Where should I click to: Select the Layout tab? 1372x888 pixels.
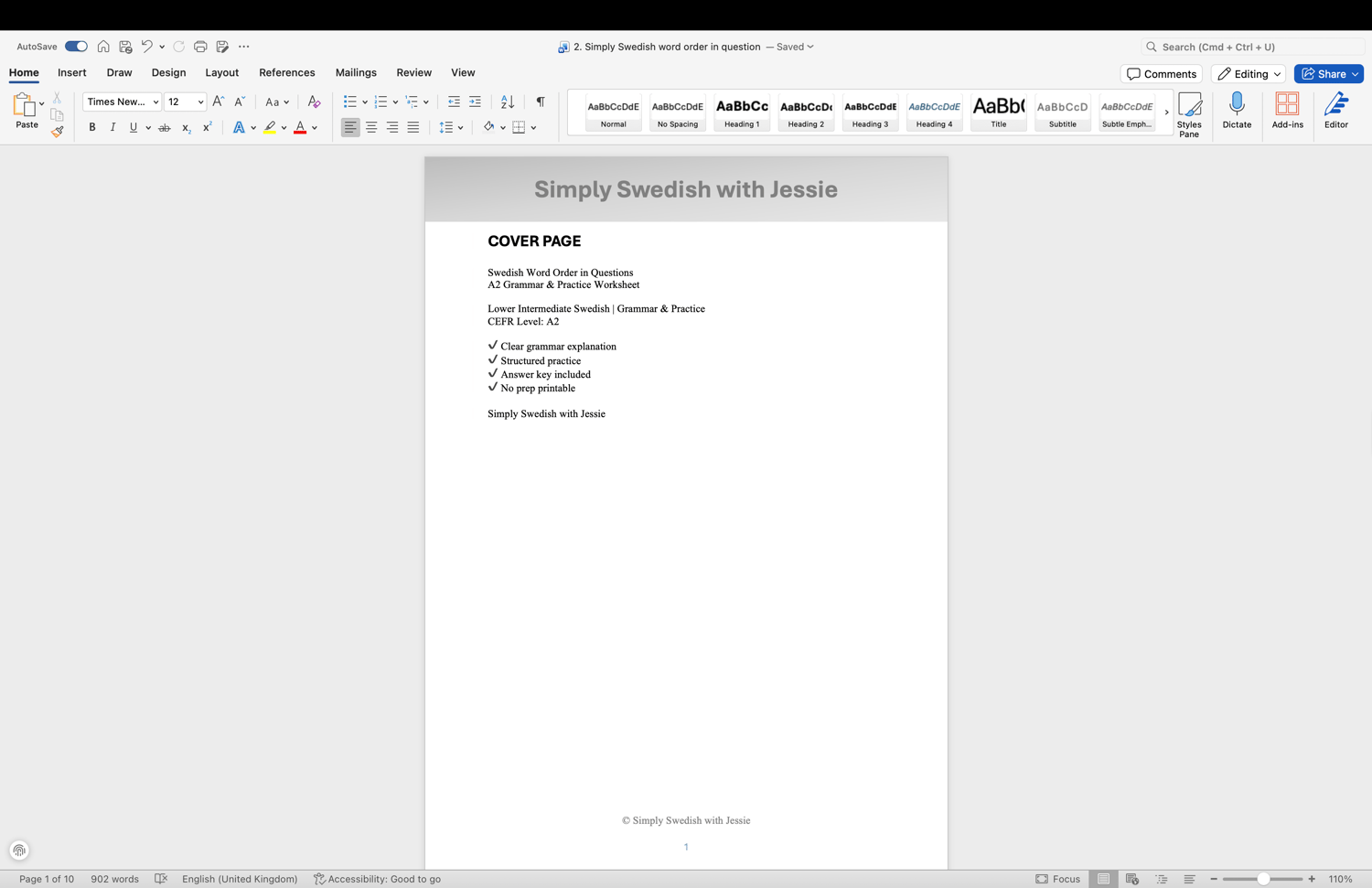[x=221, y=73]
